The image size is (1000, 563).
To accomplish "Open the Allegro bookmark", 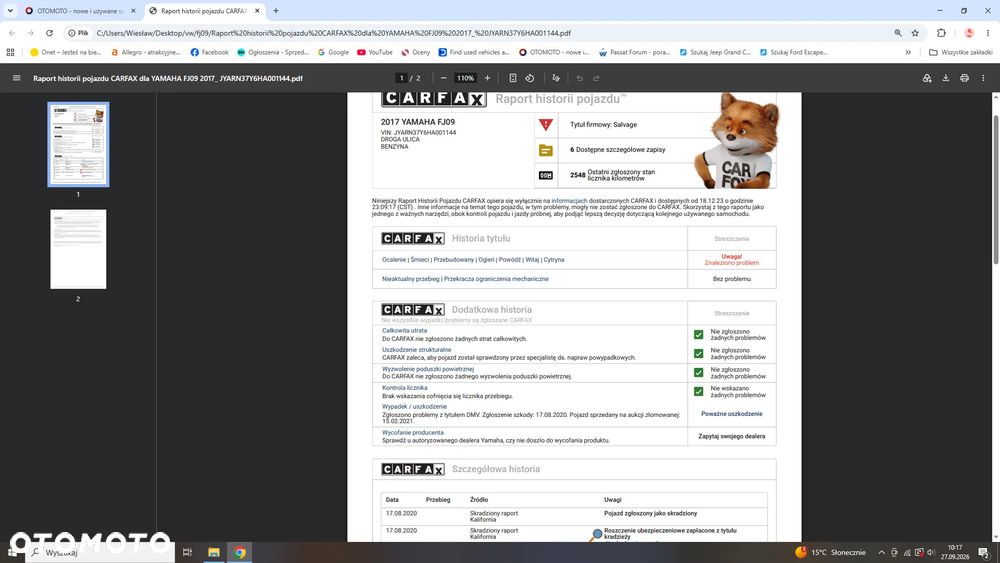I will pyautogui.click(x=145, y=52).
